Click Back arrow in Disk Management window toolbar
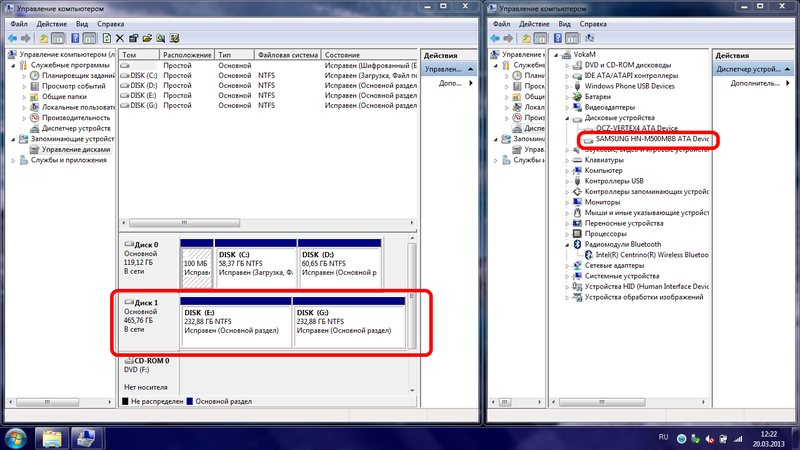Image resolution: width=800 pixels, height=450 pixels. tap(12, 38)
